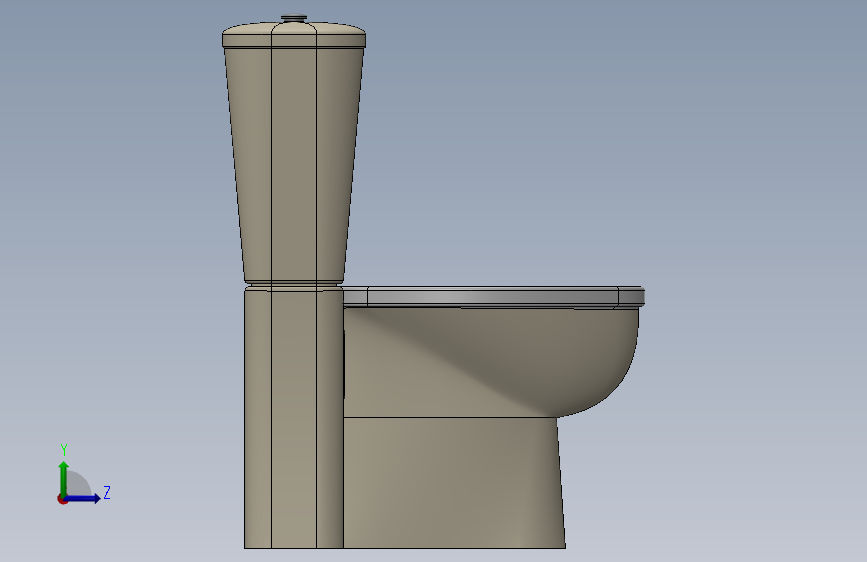Screen dimensions: 867x562
Task: Click the green Y axis arrow on the triad
Action: (64, 478)
